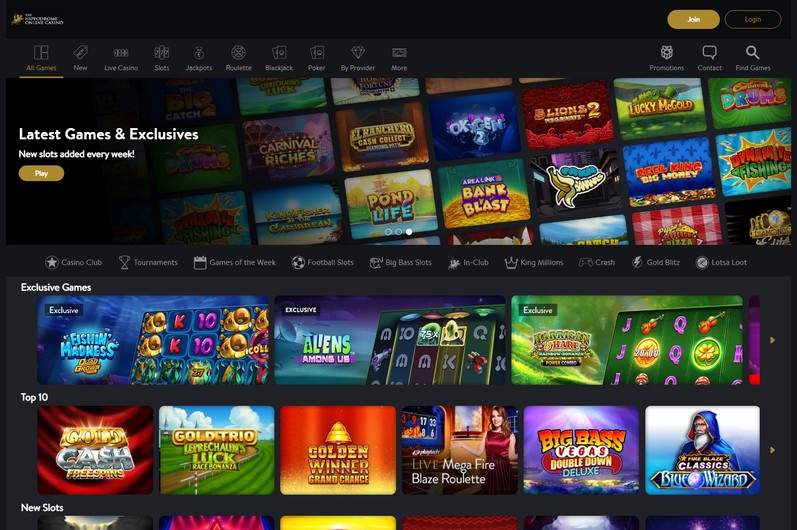
Task: Open the Live Casino icon
Action: pos(121,53)
